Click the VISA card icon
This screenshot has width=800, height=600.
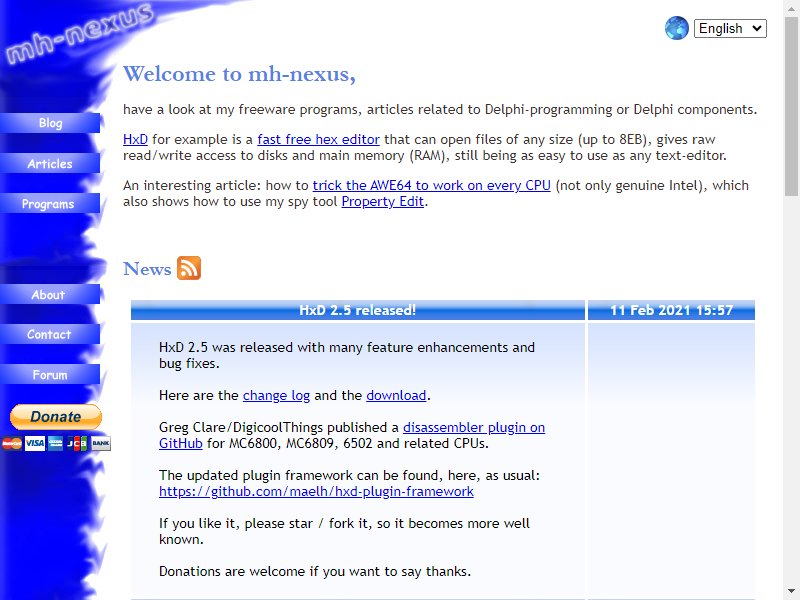(35, 443)
